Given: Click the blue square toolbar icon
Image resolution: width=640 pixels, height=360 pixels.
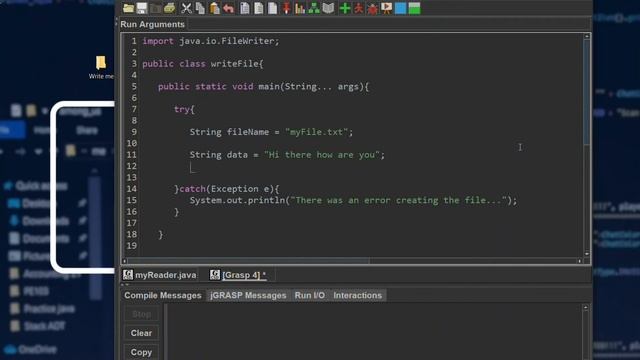Looking at the screenshot, I should [400, 8].
